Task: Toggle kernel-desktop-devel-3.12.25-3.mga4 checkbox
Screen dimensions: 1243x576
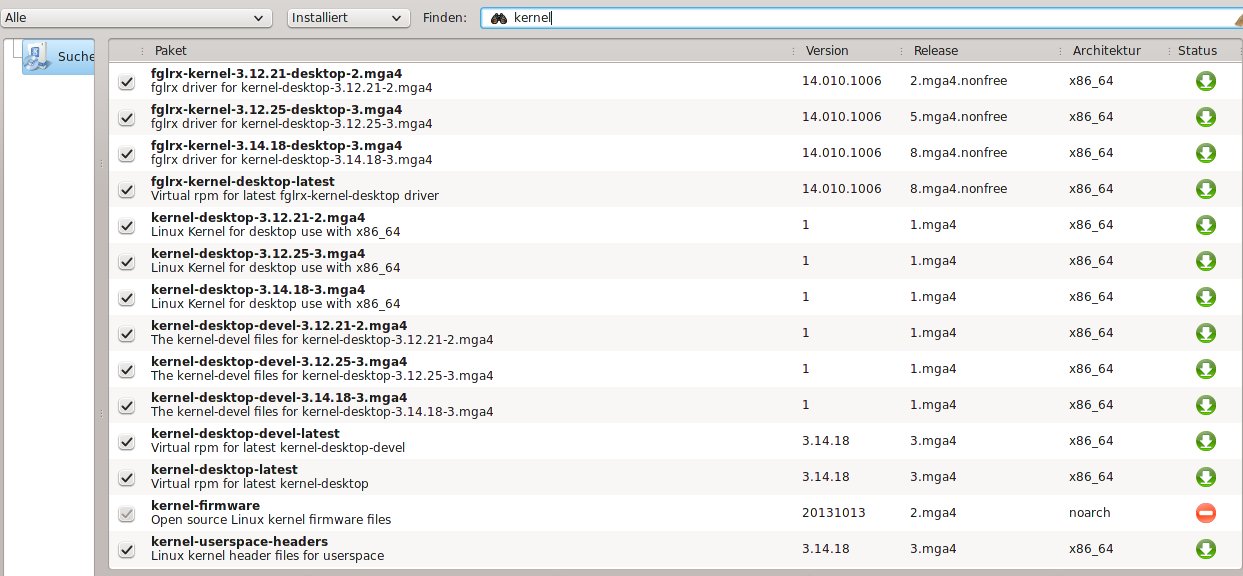Action: pos(126,370)
